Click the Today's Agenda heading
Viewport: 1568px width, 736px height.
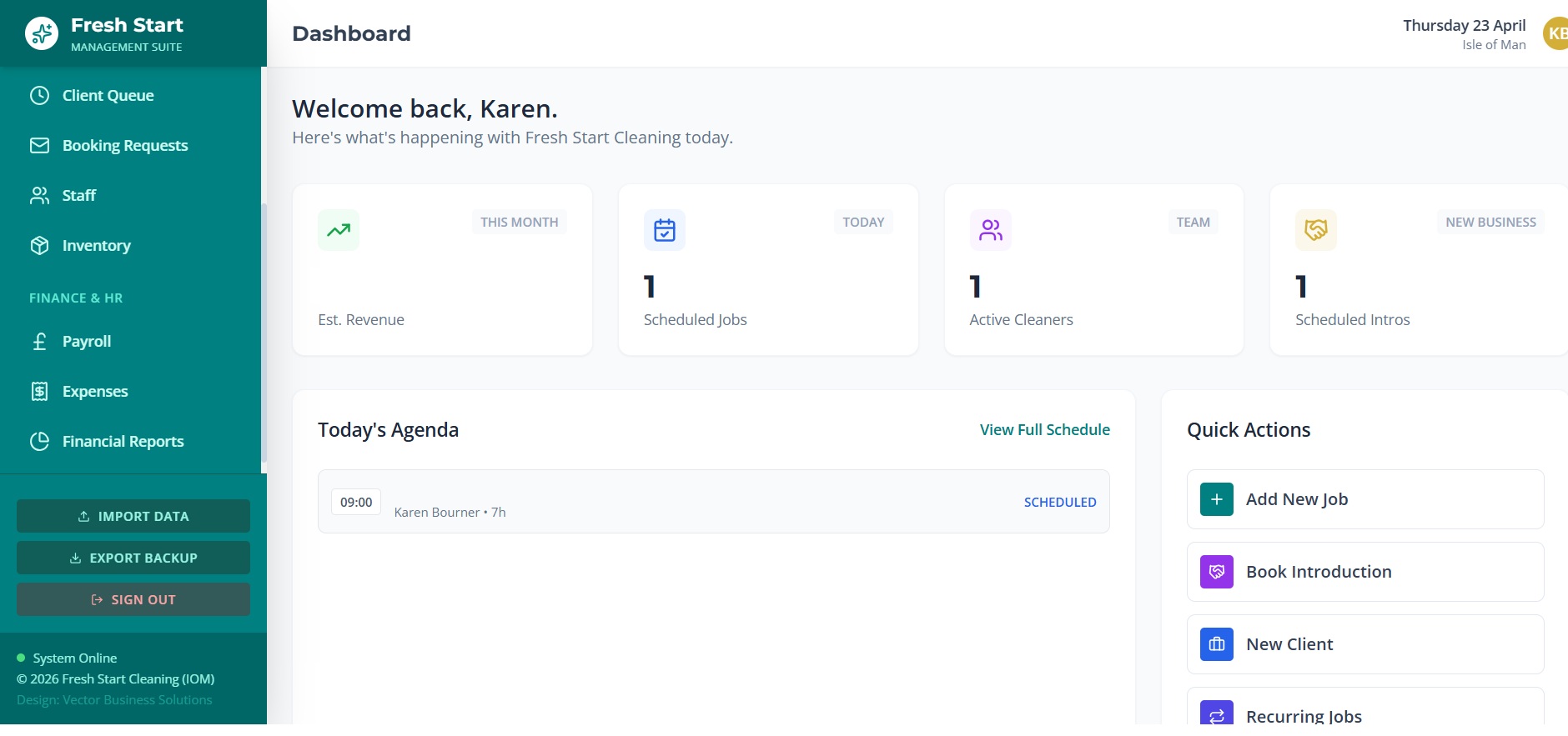[x=388, y=429]
